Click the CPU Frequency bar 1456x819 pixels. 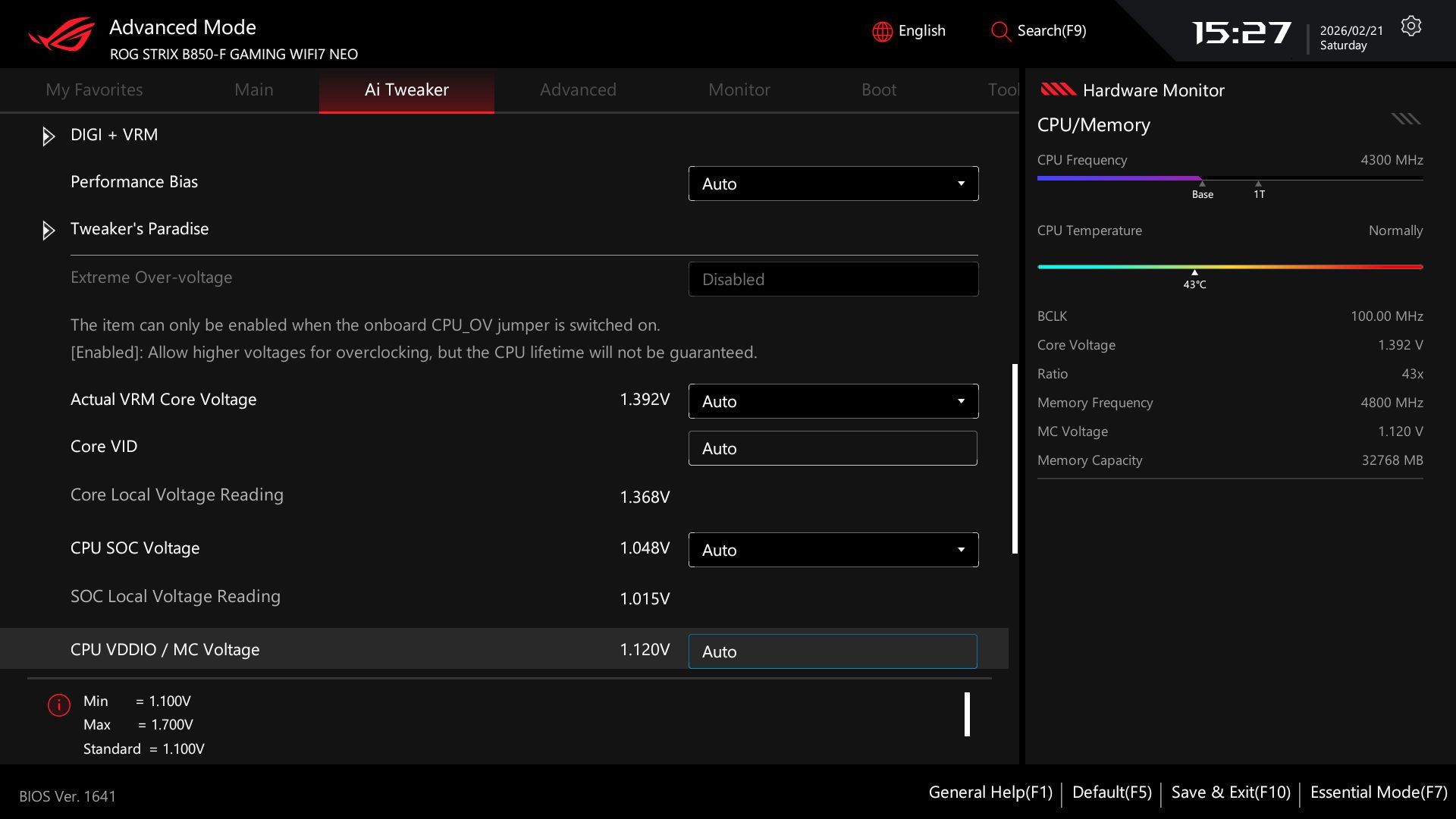click(x=1230, y=179)
